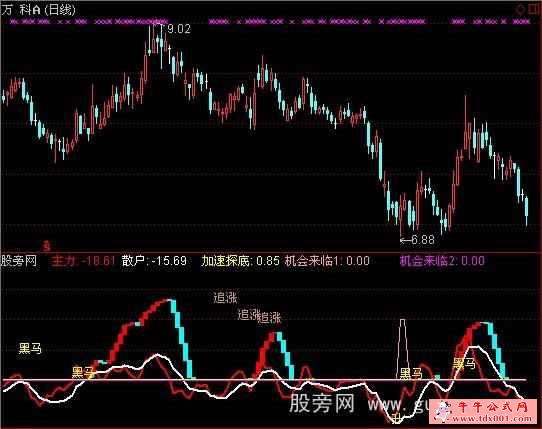Click the 黑马 label under the white spike
This screenshot has width=542, height=429.
pyautogui.click(x=411, y=374)
